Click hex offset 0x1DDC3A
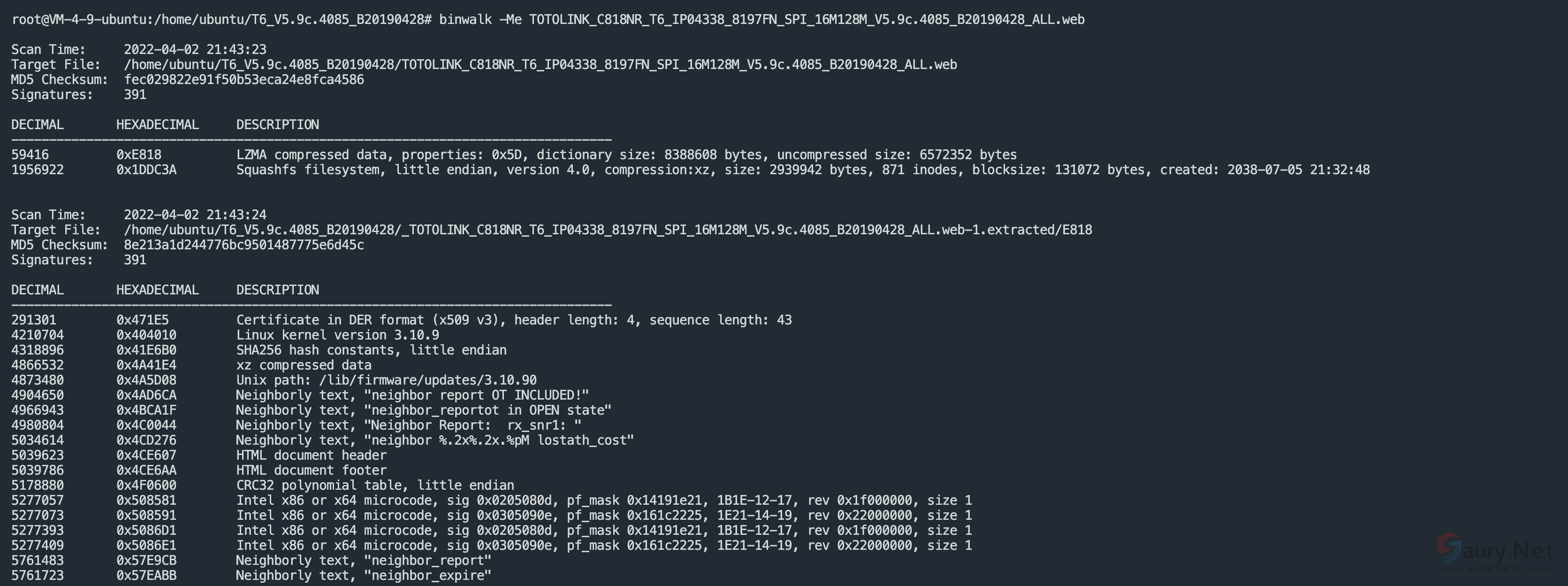1568x586 pixels. click(146, 170)
